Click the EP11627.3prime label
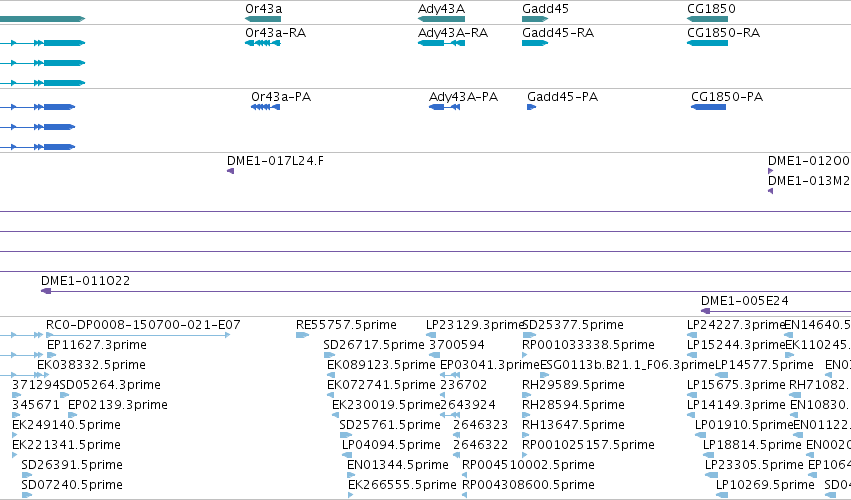This screenshot has width=851, height=500. point(97,345)
